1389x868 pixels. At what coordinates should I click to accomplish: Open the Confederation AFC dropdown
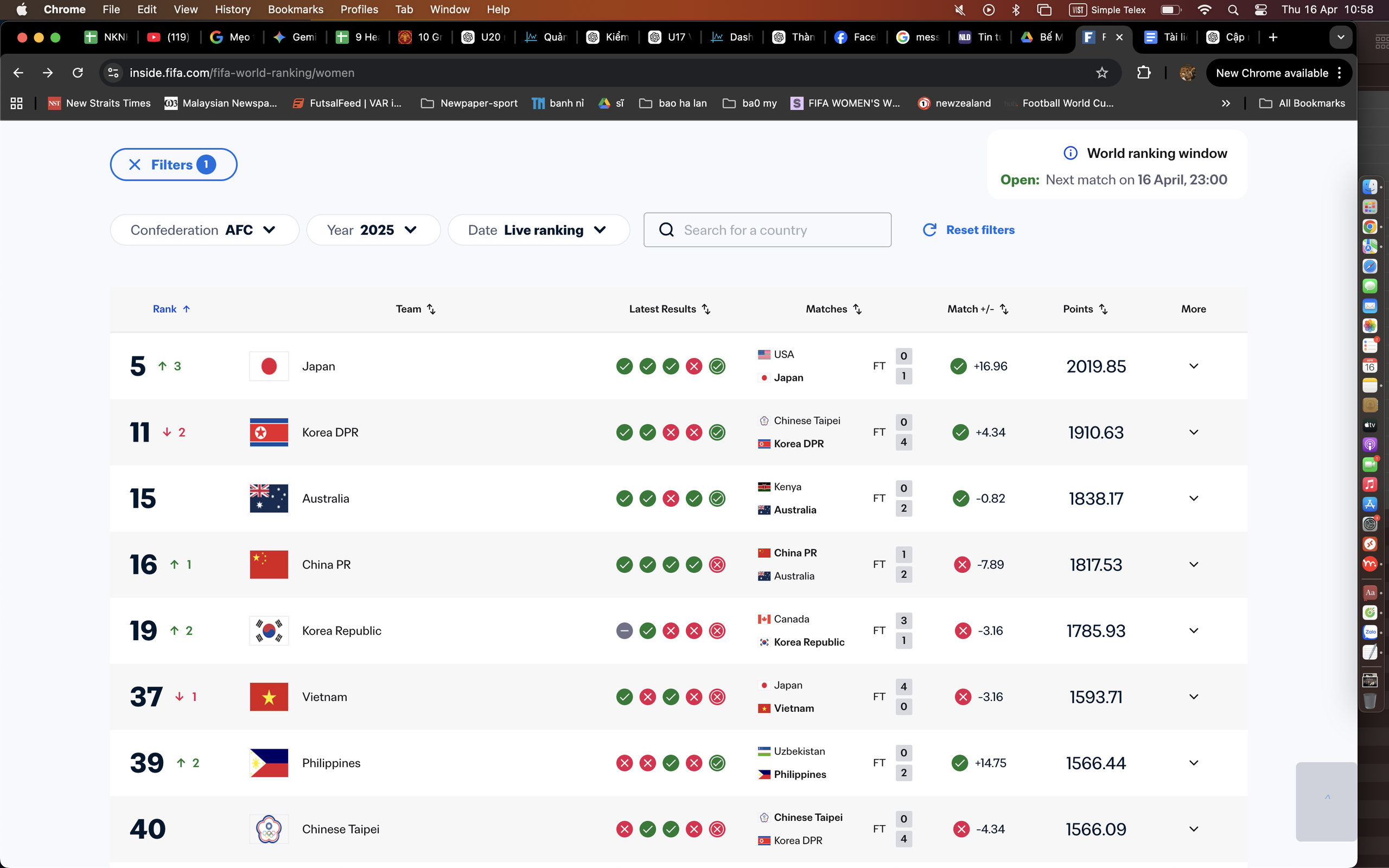(x=204, y=229)
